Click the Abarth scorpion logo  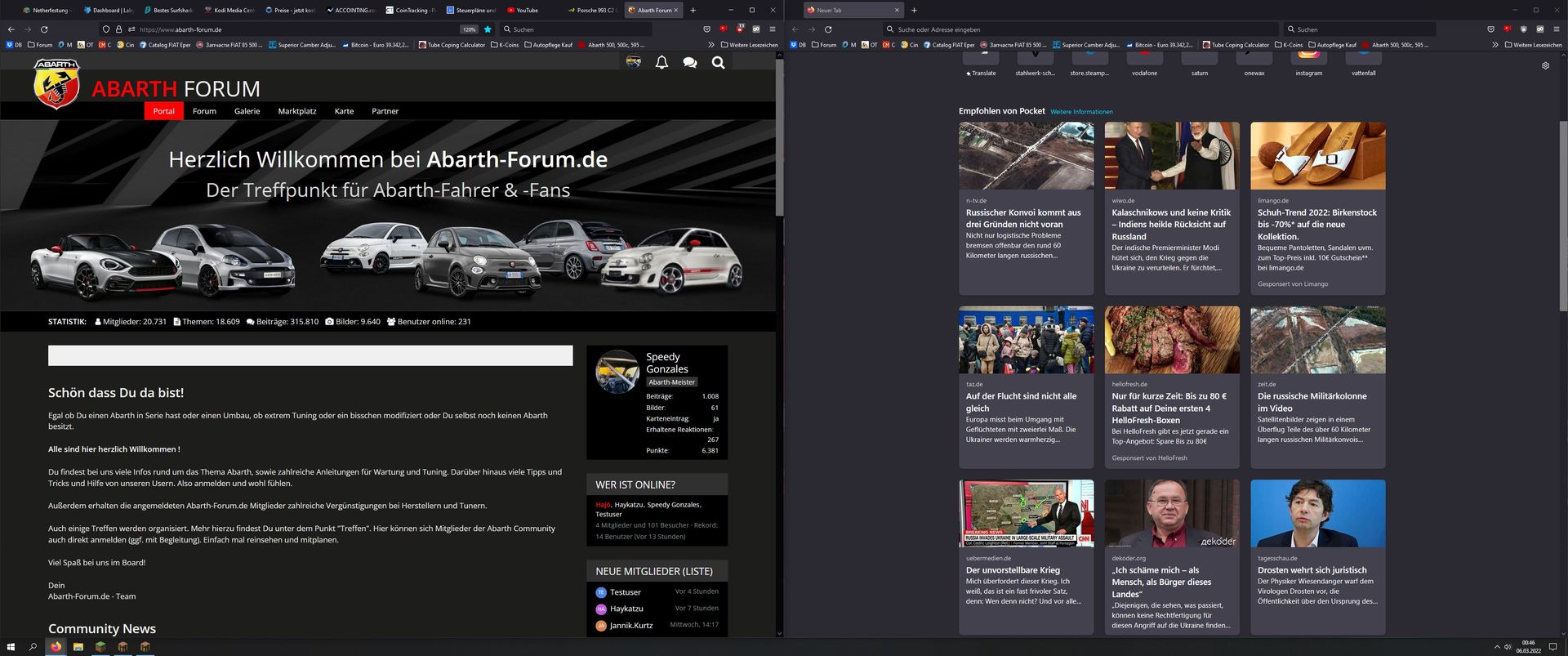(56, 83)
